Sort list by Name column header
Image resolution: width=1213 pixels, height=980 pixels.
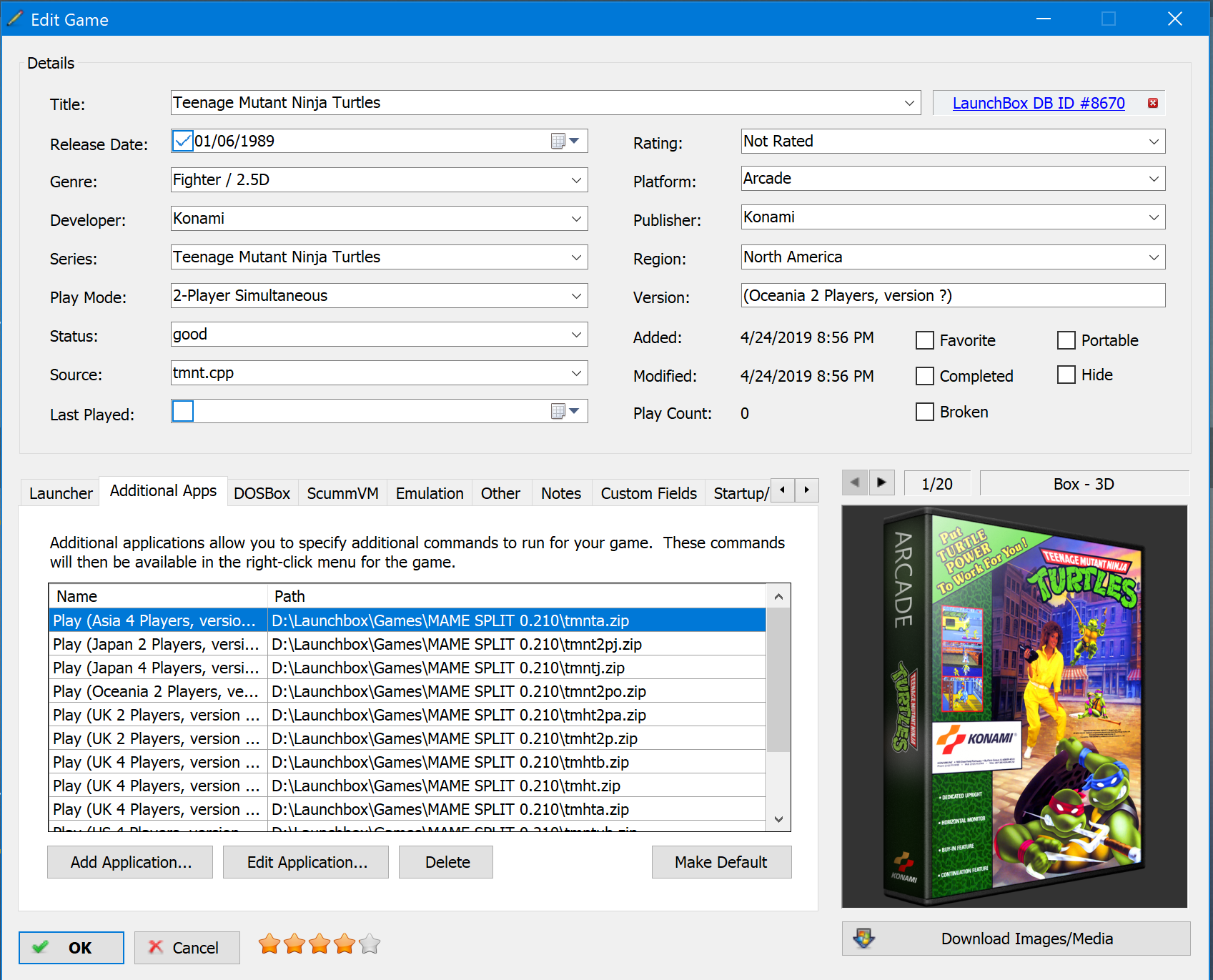158,596
